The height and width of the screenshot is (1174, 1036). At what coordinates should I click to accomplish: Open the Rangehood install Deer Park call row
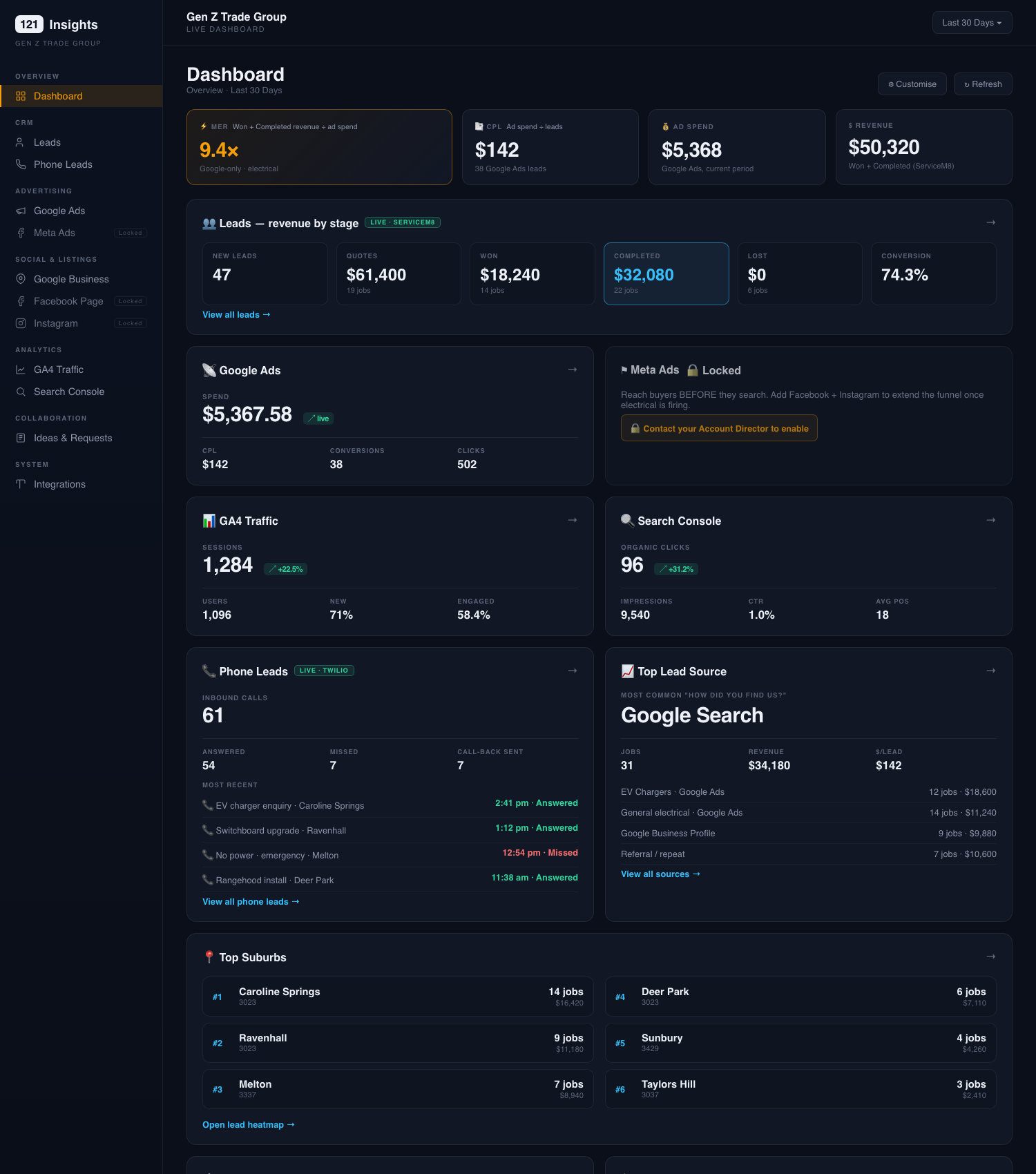point(390,880)
